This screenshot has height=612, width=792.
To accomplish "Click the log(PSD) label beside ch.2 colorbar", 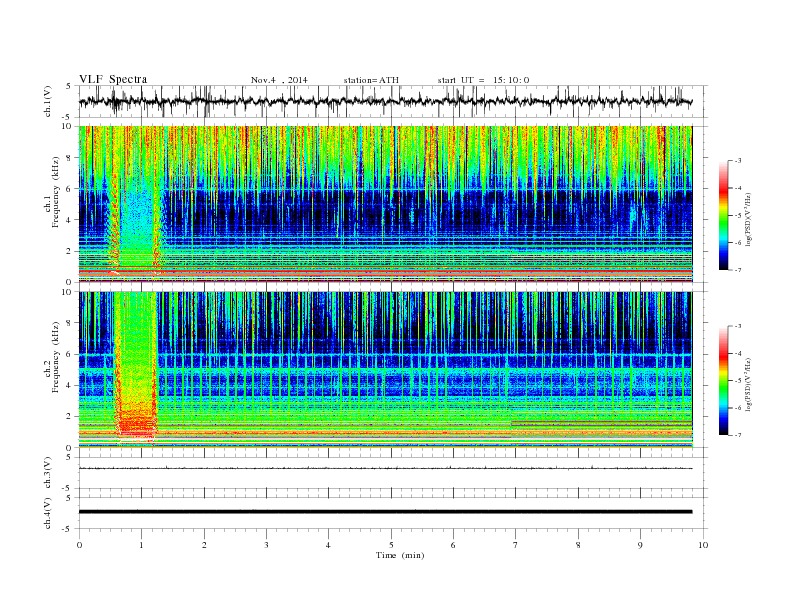I will coord(750,384).
